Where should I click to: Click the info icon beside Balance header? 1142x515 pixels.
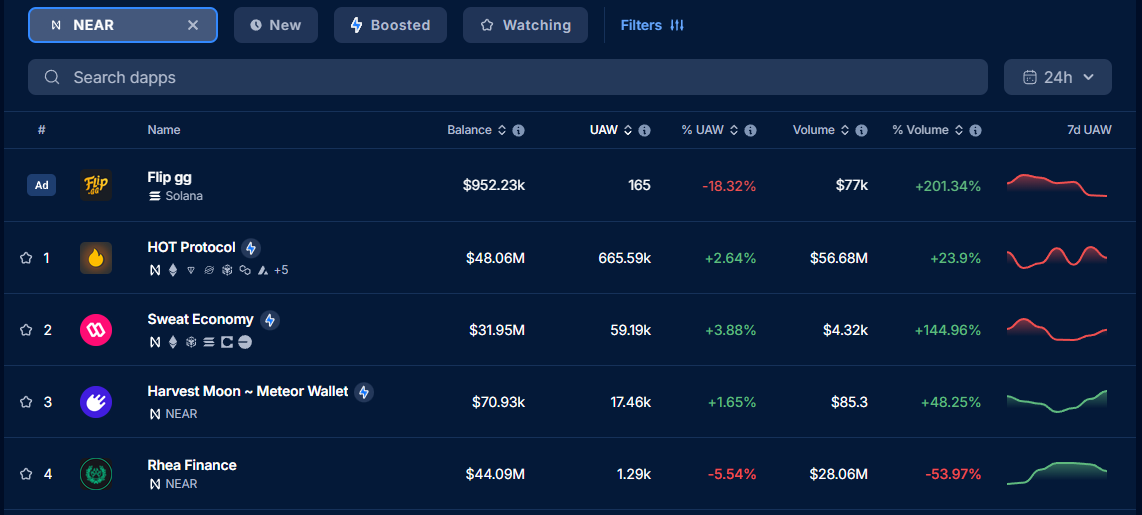pos(518,130)
